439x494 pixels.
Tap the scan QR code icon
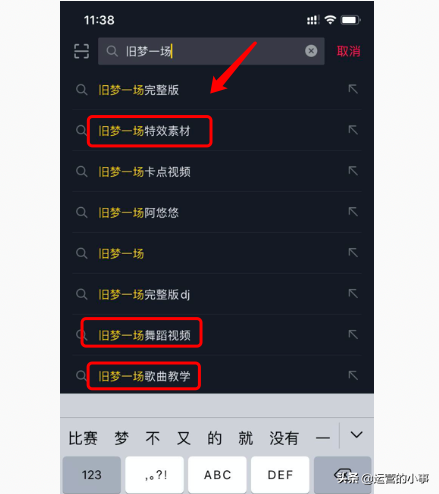pos(81,51)
